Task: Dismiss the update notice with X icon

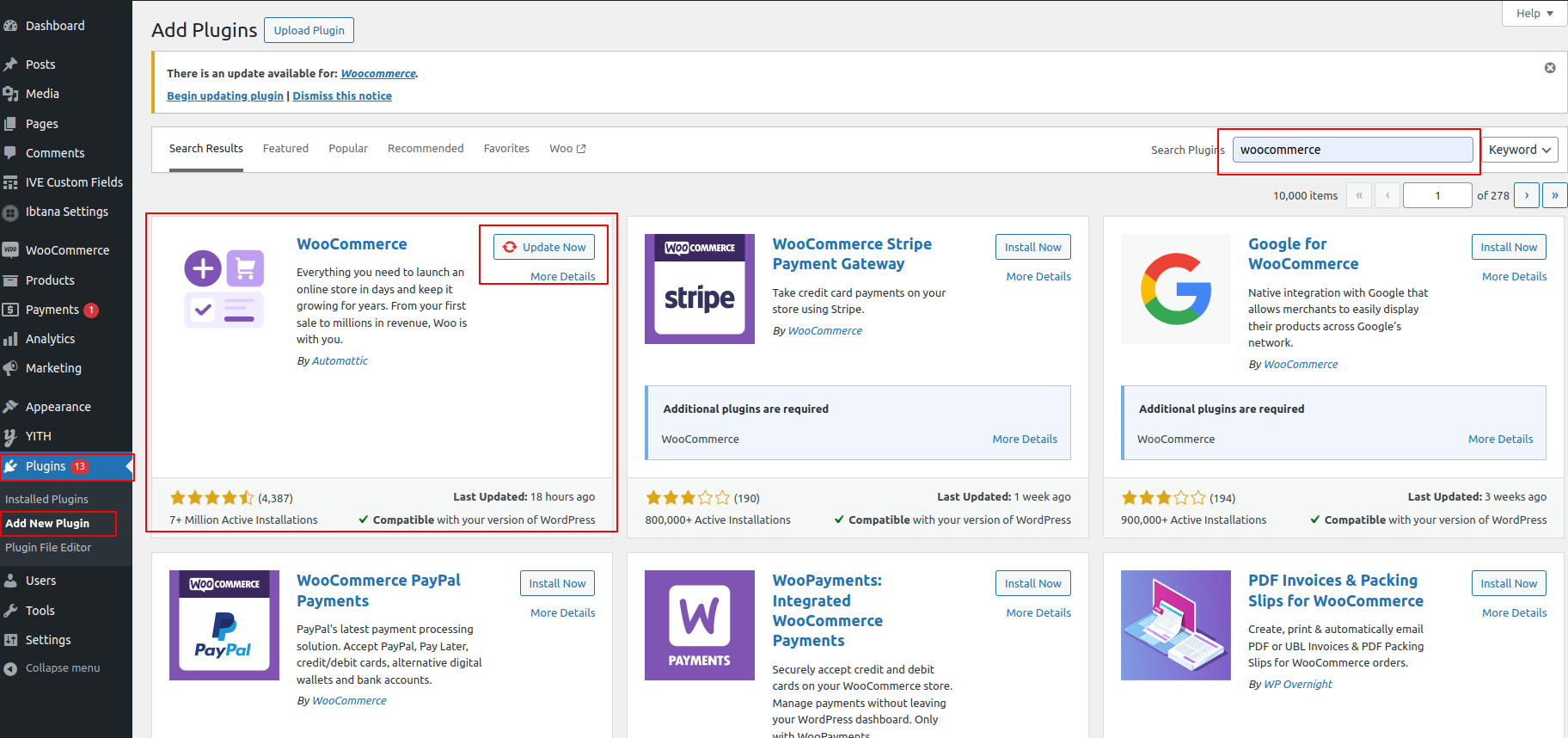Action: tap(1550, 68)
